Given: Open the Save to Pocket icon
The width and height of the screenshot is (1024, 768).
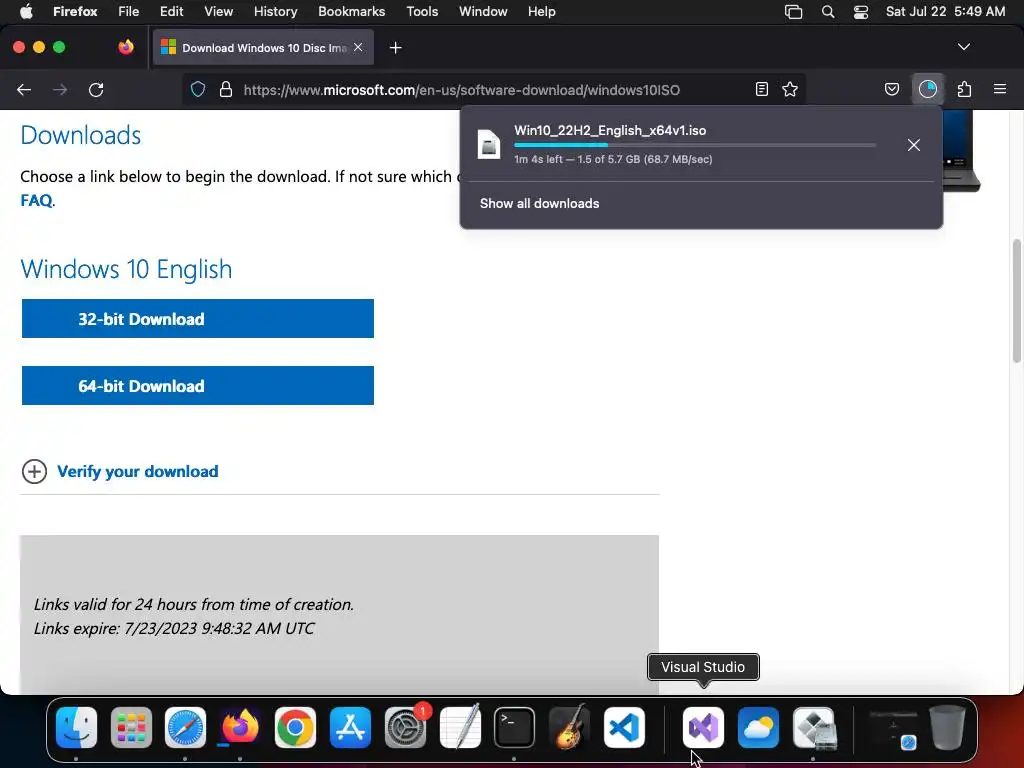Looking at the screenshot, I should tap(891, 89).
